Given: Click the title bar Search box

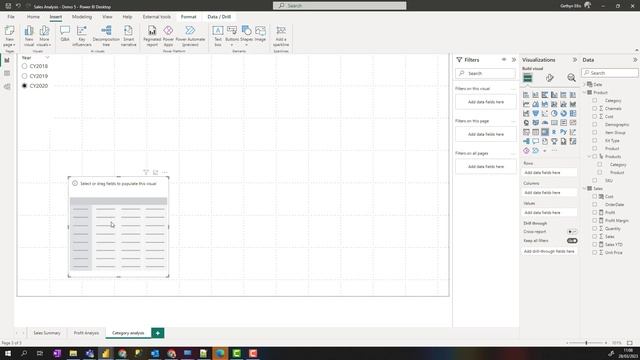Looking at the screenshot, I should [x=340, y=6].
